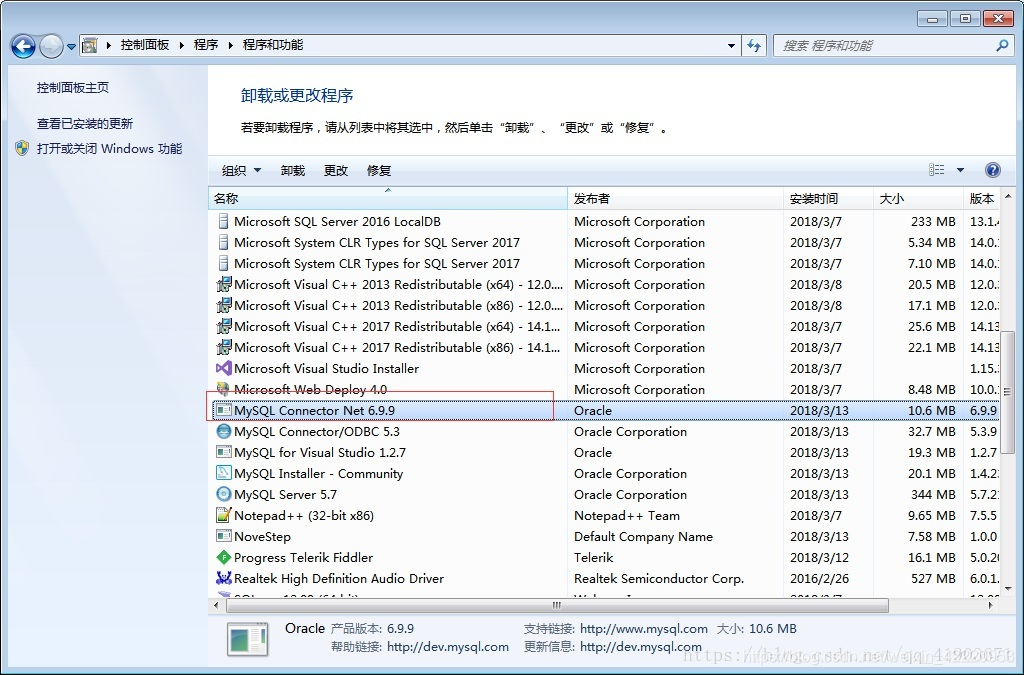This screenshot has width=1024, height=675.
Task: Click the vertical scrollbar down arrow
Action: pyautogui.click(x=1008, y=588)
